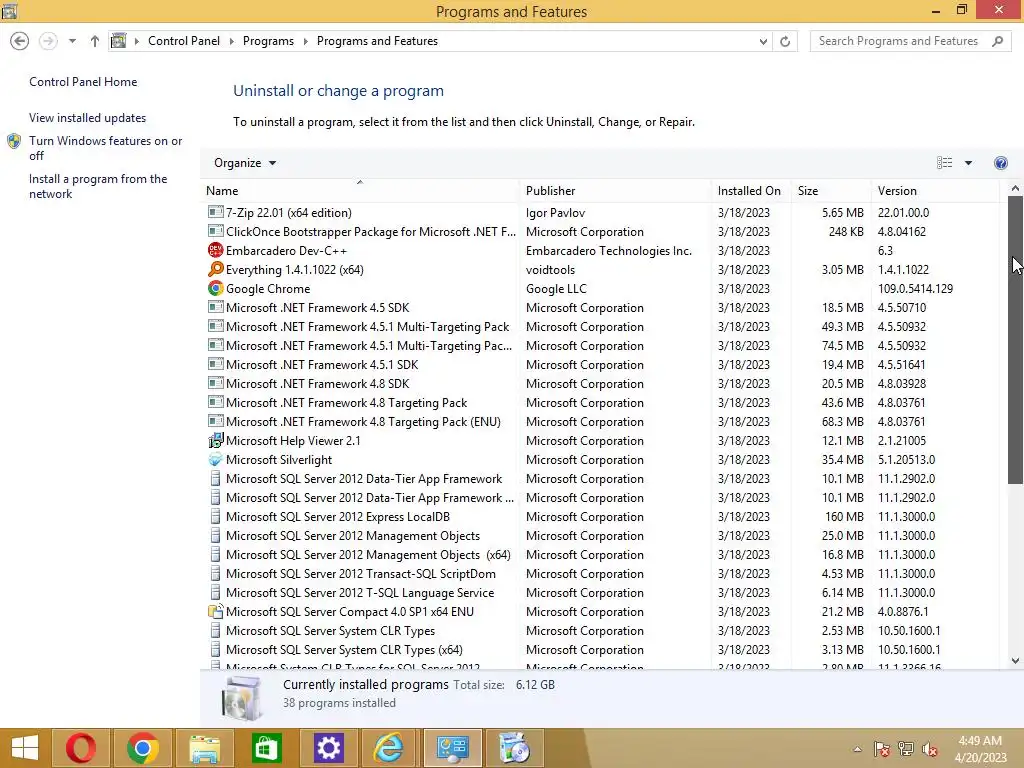
Task: Click the vertical scrollbar thumb
Action: pyautogui.click(x=1015, y=340)
